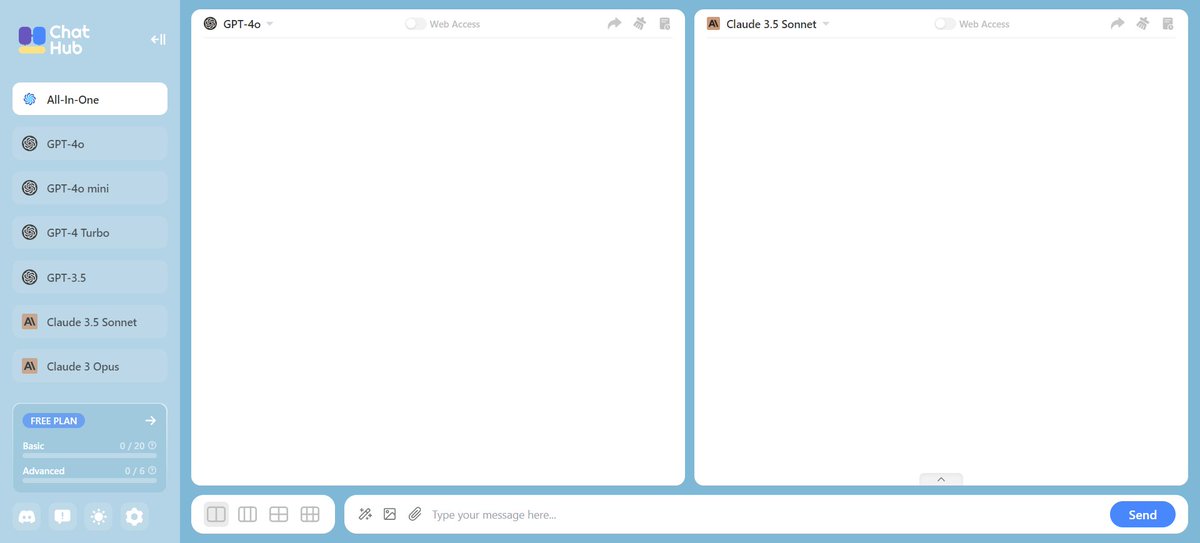Screen dimensions: 1200x543
Task: Open the GPT-3.5 chat
Action: [90, 277]
